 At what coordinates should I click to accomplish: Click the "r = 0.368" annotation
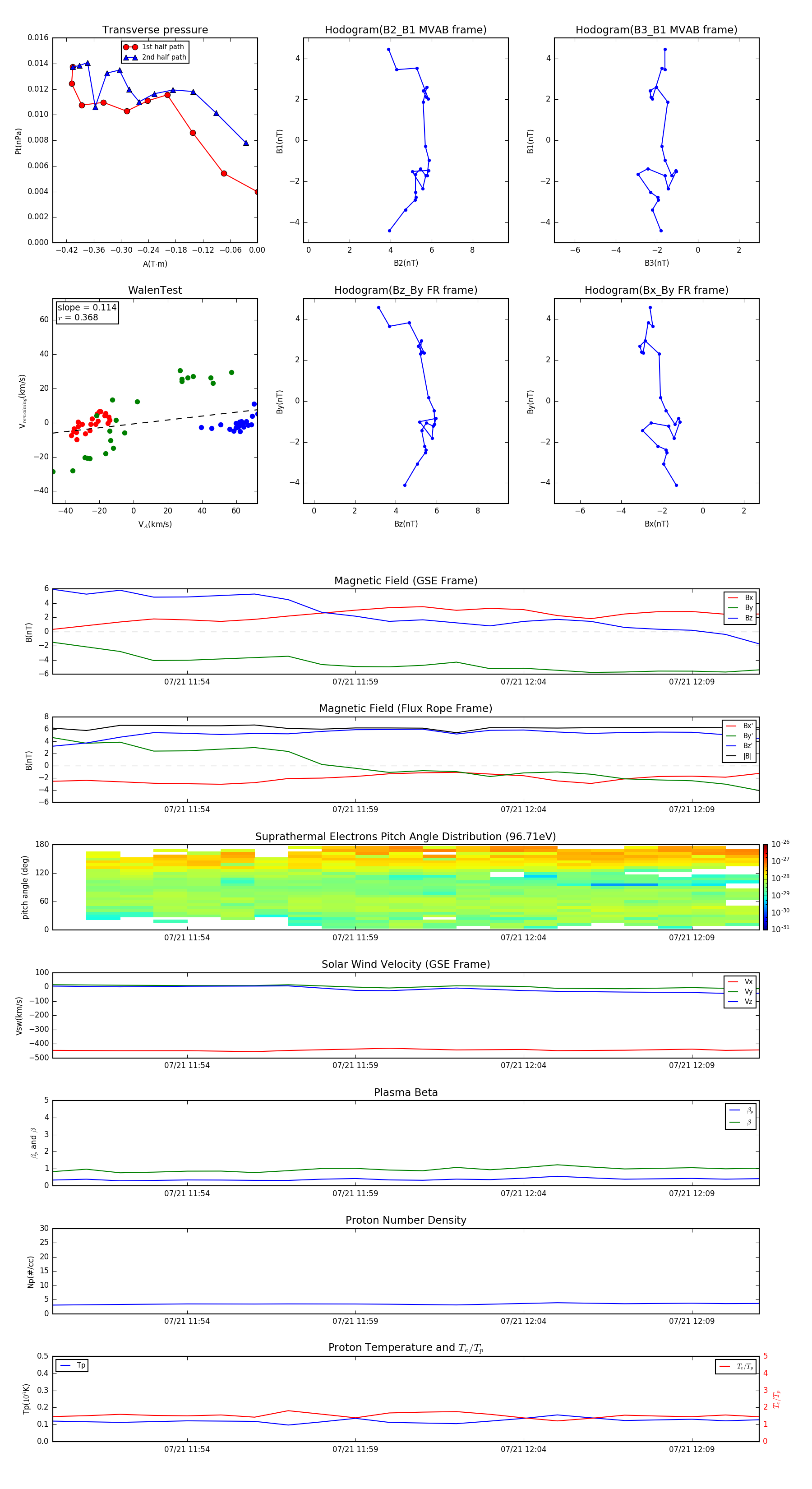(x=78, y=317)
